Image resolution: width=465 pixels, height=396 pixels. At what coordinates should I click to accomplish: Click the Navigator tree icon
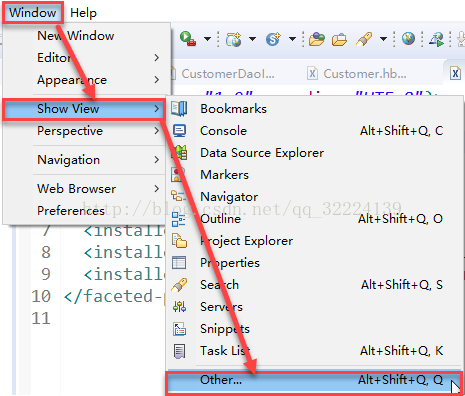(178, 196)
